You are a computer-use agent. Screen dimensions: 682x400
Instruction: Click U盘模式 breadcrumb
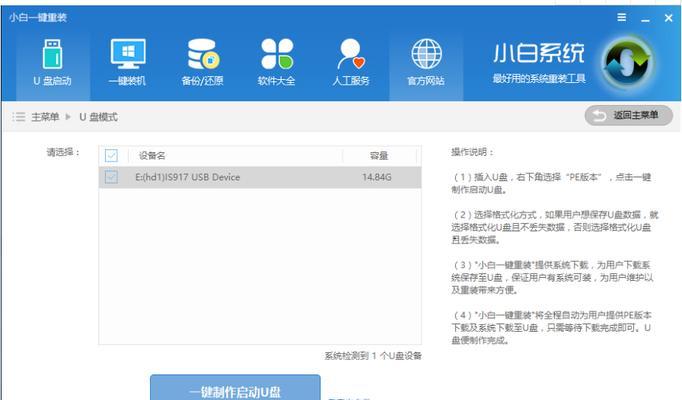98,117
